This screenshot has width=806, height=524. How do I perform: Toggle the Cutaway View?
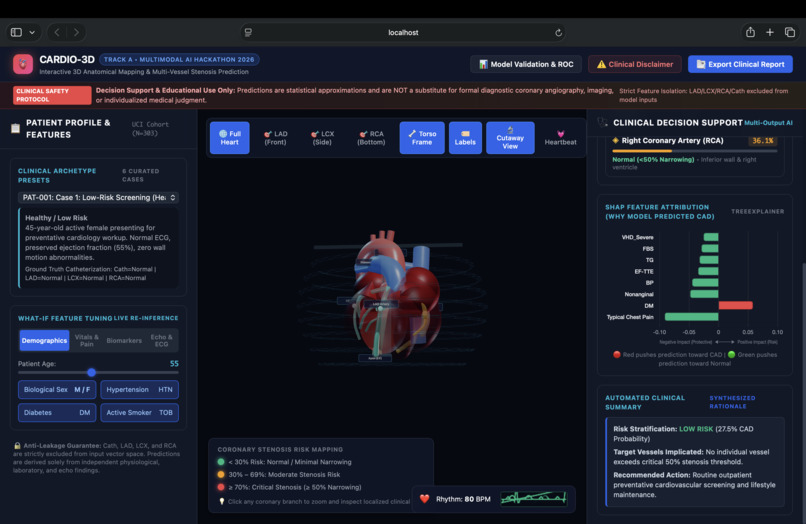pyautogui.click(x=510, y=138)
